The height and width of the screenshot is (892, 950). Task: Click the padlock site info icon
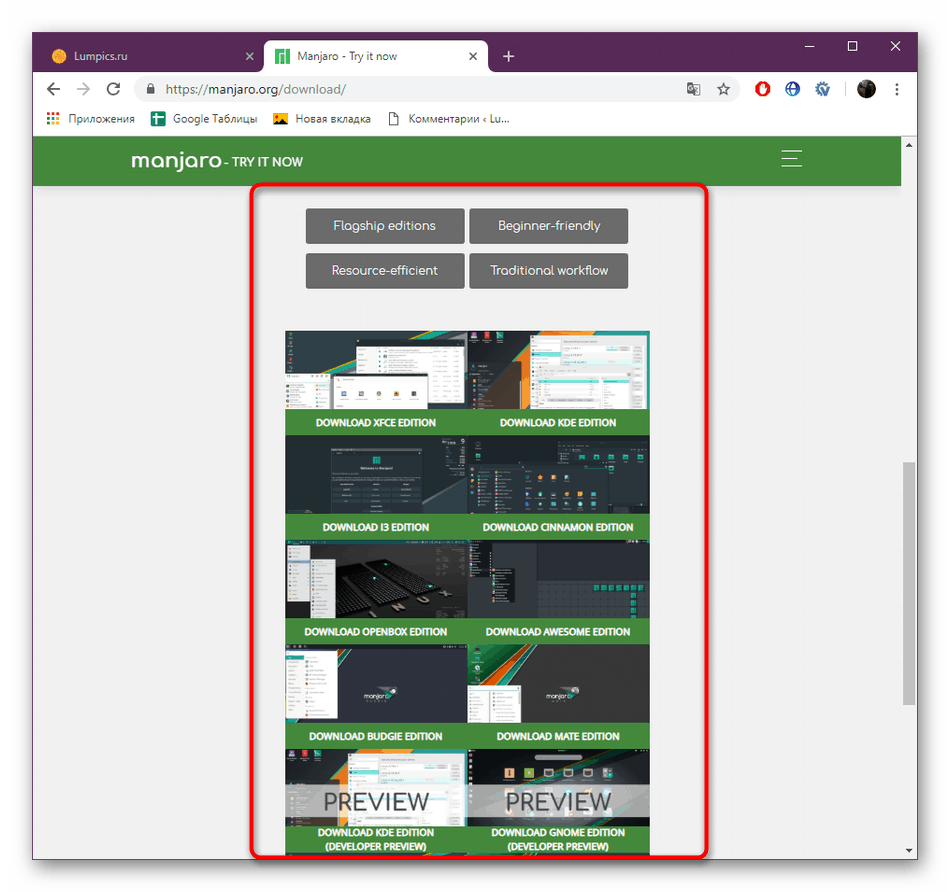(151, 89)
